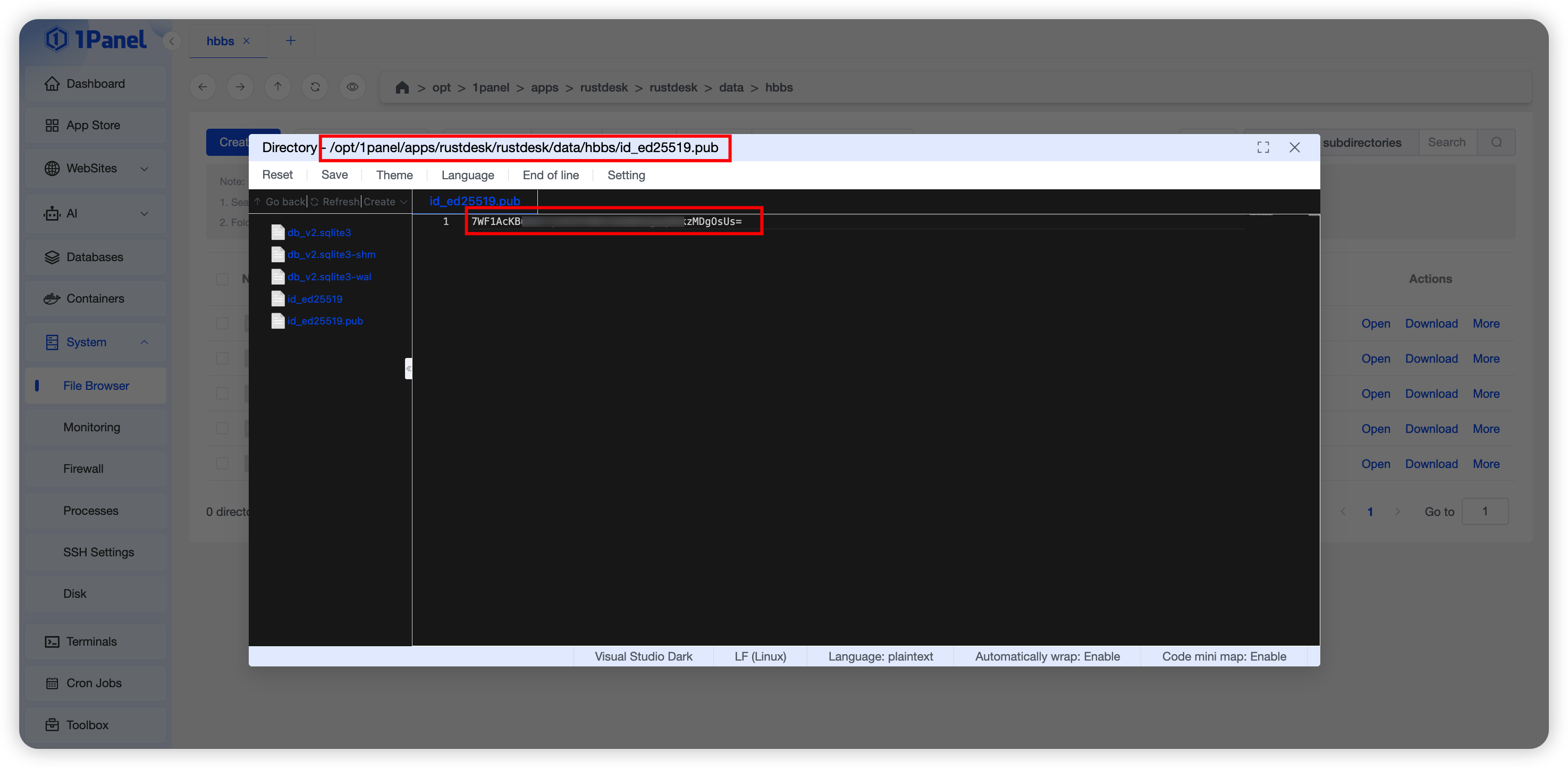Click the navigate back arrow icon

[203, 87]
